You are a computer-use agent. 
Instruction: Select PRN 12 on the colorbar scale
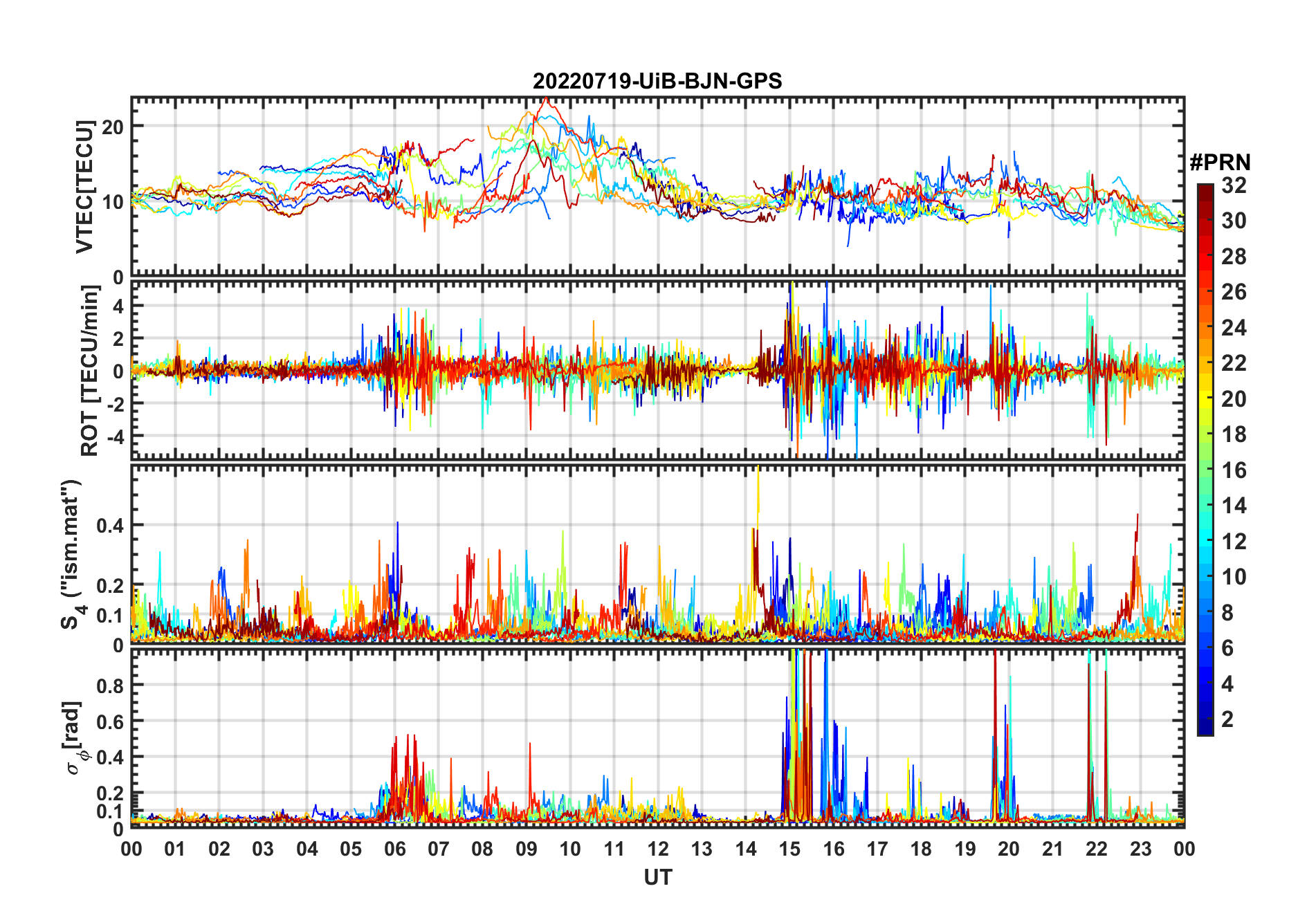tap(1234, 542)
